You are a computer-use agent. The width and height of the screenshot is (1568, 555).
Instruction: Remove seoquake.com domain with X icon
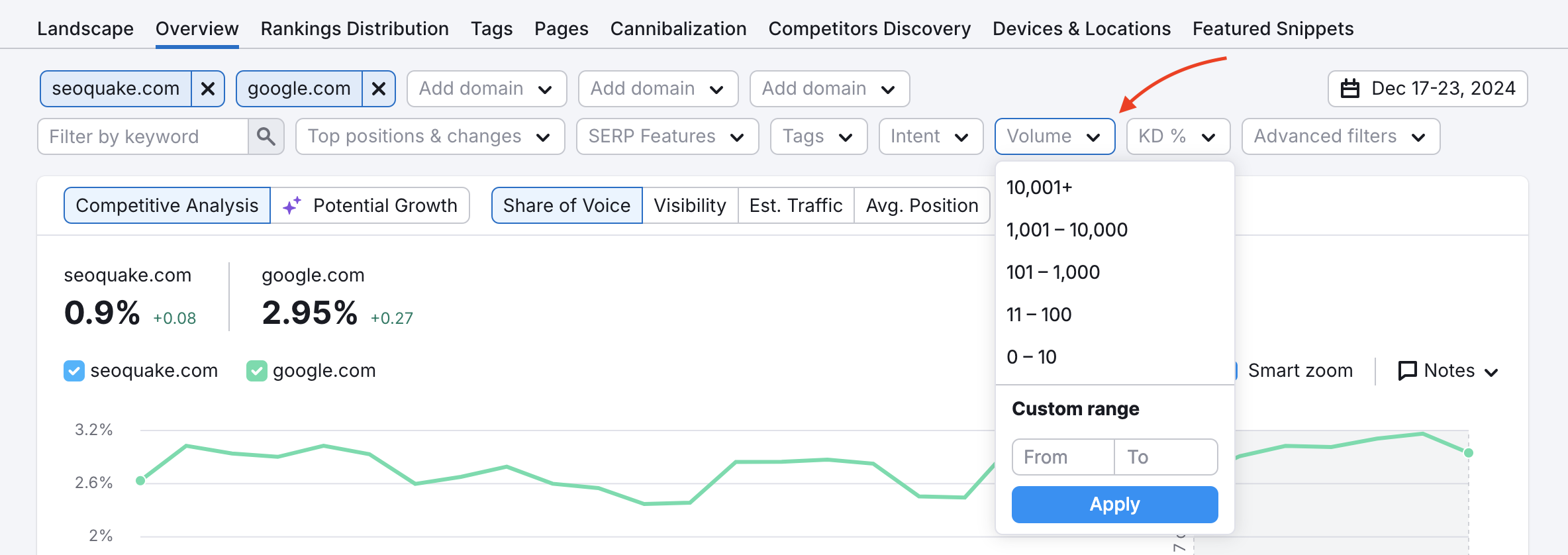pyautogui.click(x=208, y=89)
